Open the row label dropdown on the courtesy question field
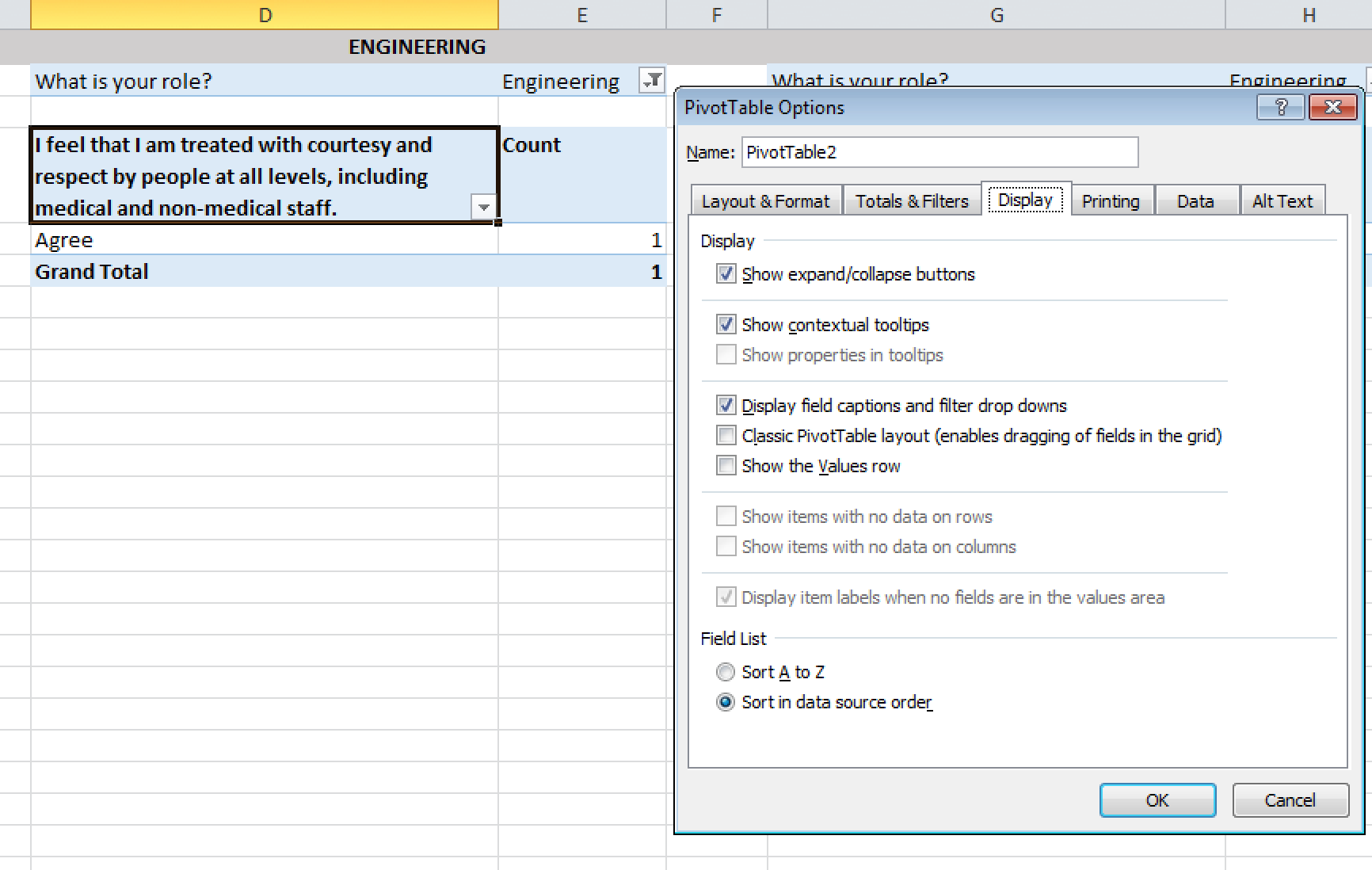 (x=482, y=208)
